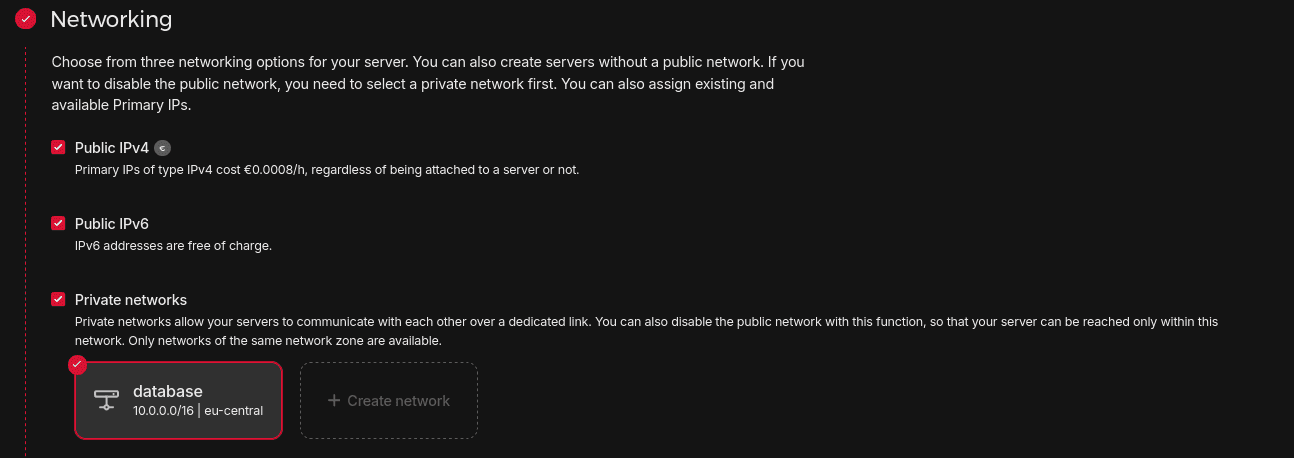Image resolution: width=1294 pixels, height=458 pixels.
Task: Click the Public IPv4 label text
Action: click(112, 148)
